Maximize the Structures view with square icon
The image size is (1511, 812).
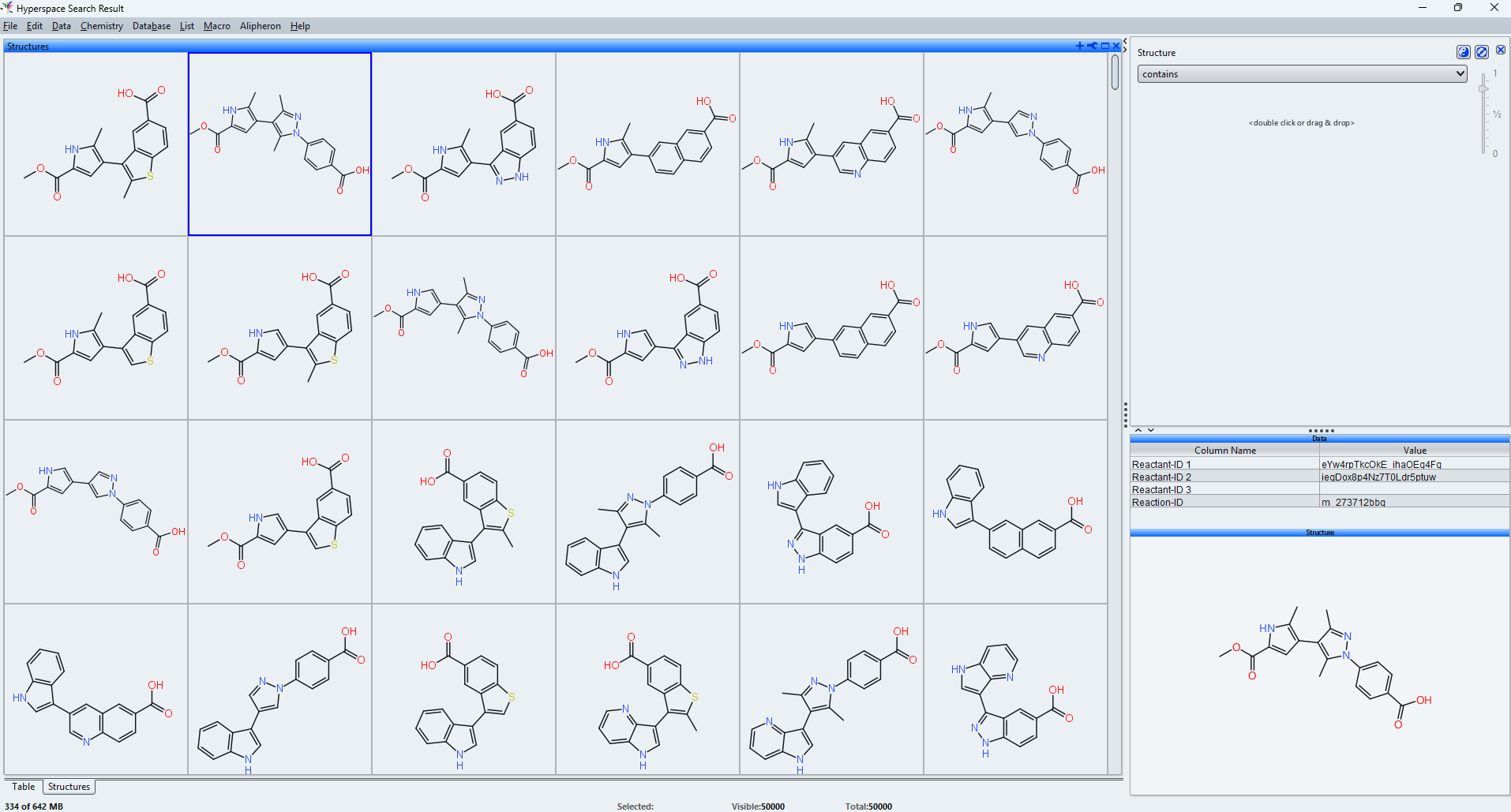pyautogui.click(x=1105, y=46)
